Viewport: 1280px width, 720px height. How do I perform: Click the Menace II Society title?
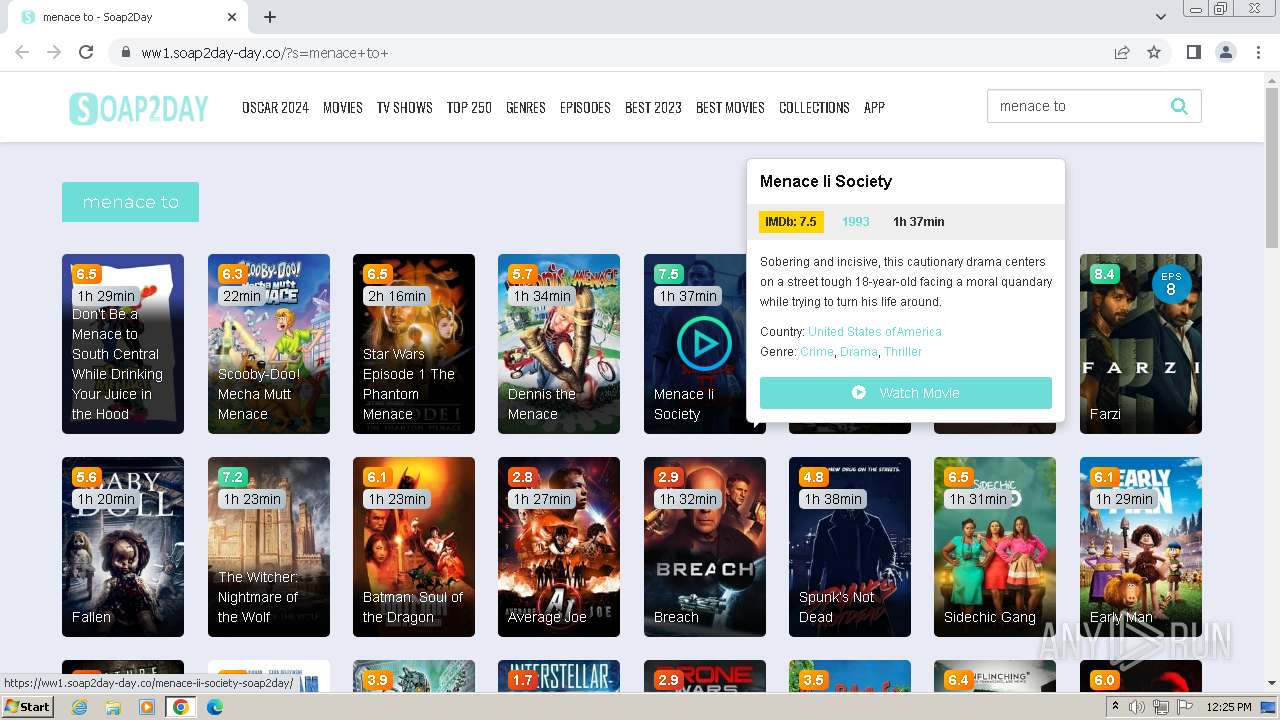(x=826, y=181)
